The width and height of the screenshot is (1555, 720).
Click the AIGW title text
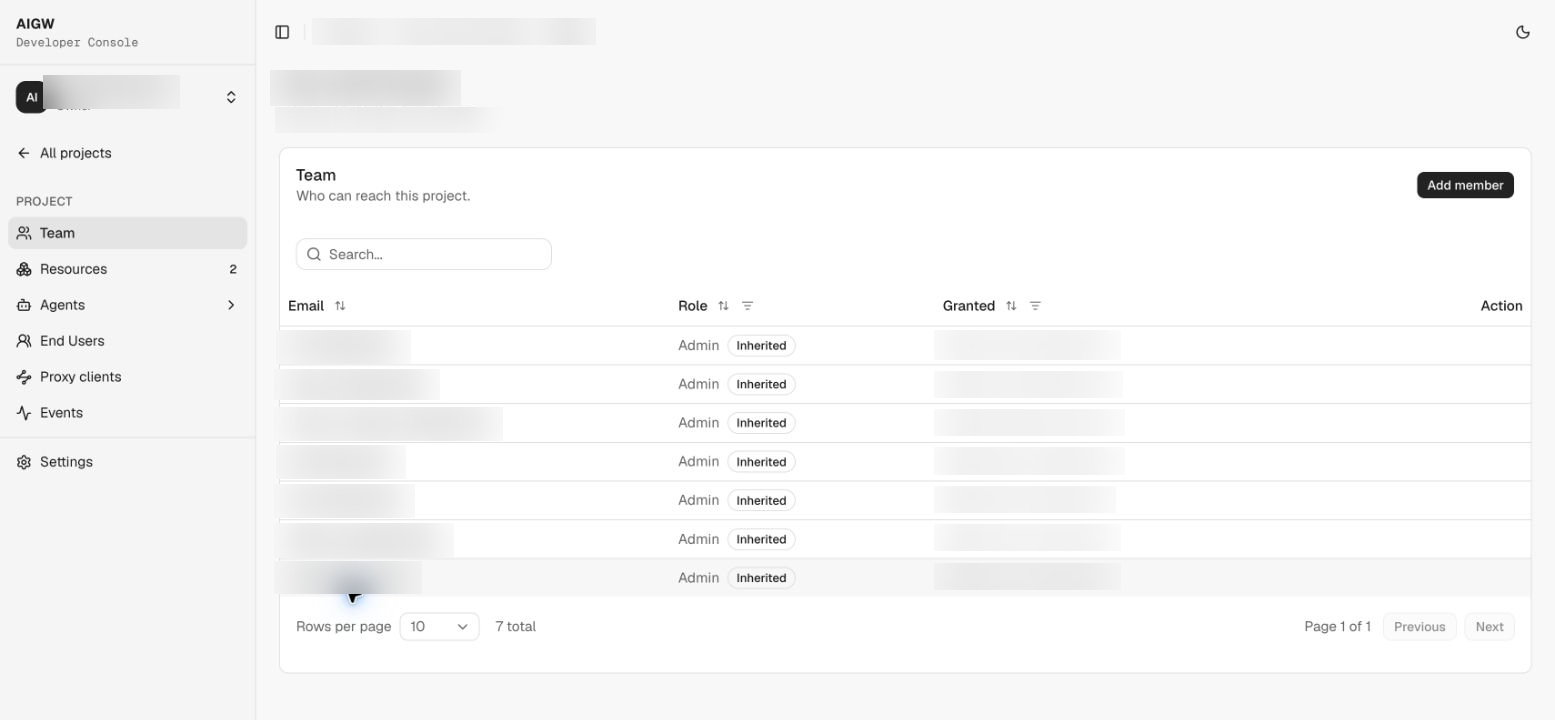coord(36,24)
